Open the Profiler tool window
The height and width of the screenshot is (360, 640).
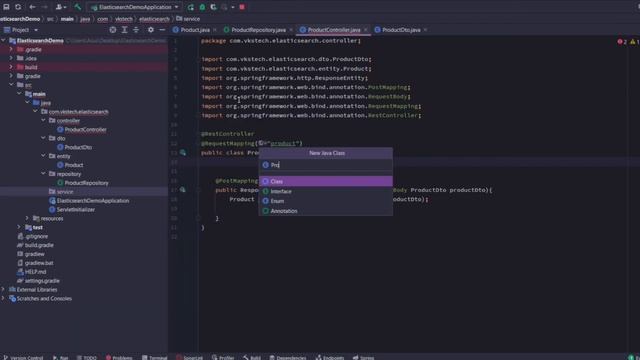pyautogui.click(x=223, y=357)
